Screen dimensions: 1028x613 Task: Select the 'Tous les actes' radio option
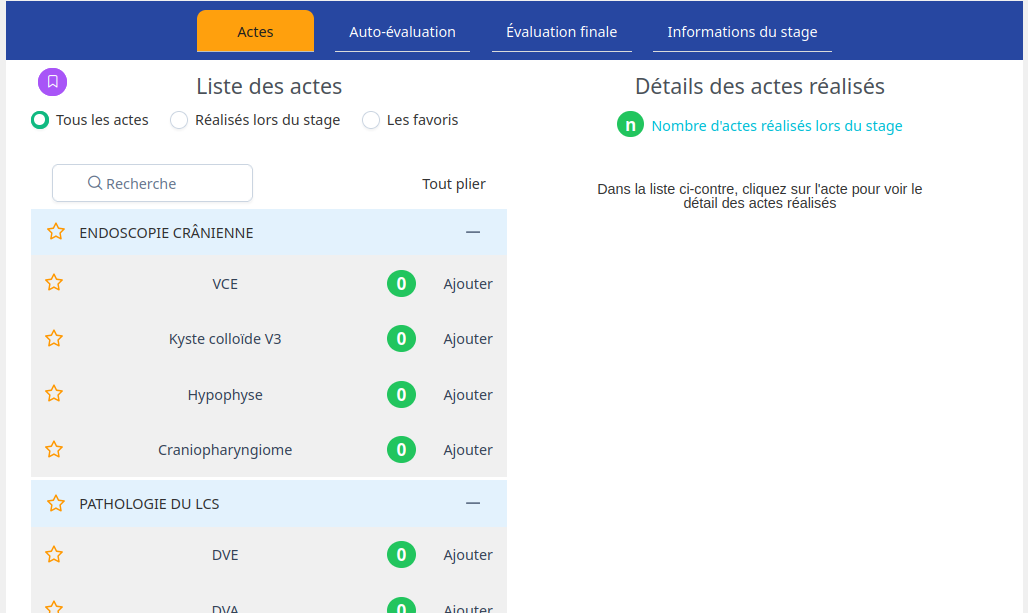(x=40, y=120)
